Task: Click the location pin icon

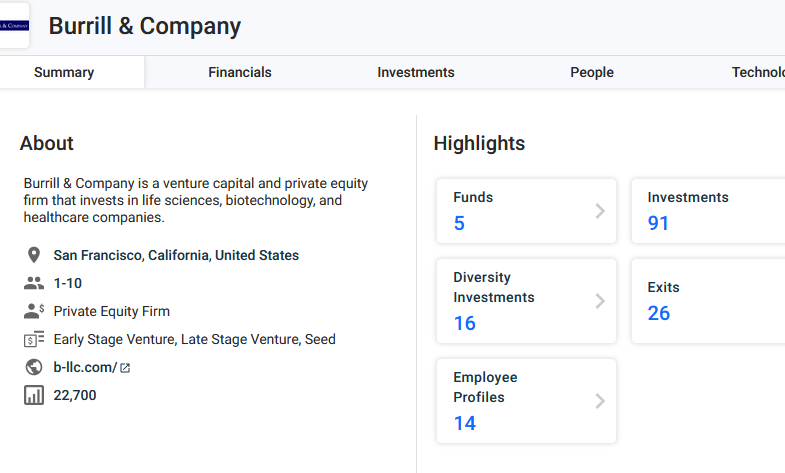Action: pyautogui.click(x=34, y=255)
